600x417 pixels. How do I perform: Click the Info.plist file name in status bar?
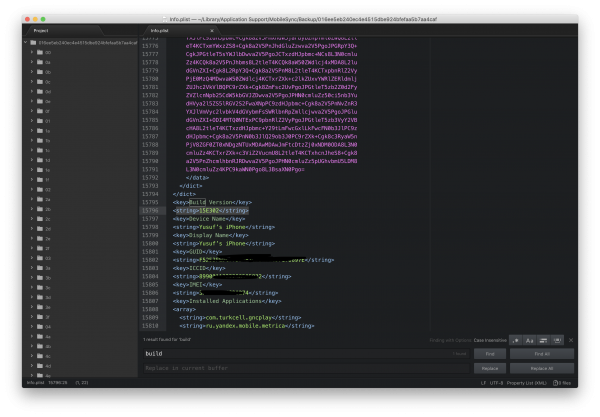pos(35,383)
